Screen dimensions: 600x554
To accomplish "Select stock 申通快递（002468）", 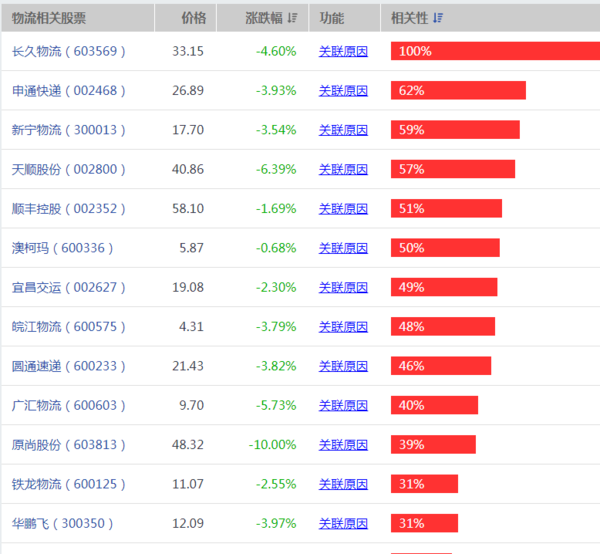I will pyautogui.click(x=68, y=91).
